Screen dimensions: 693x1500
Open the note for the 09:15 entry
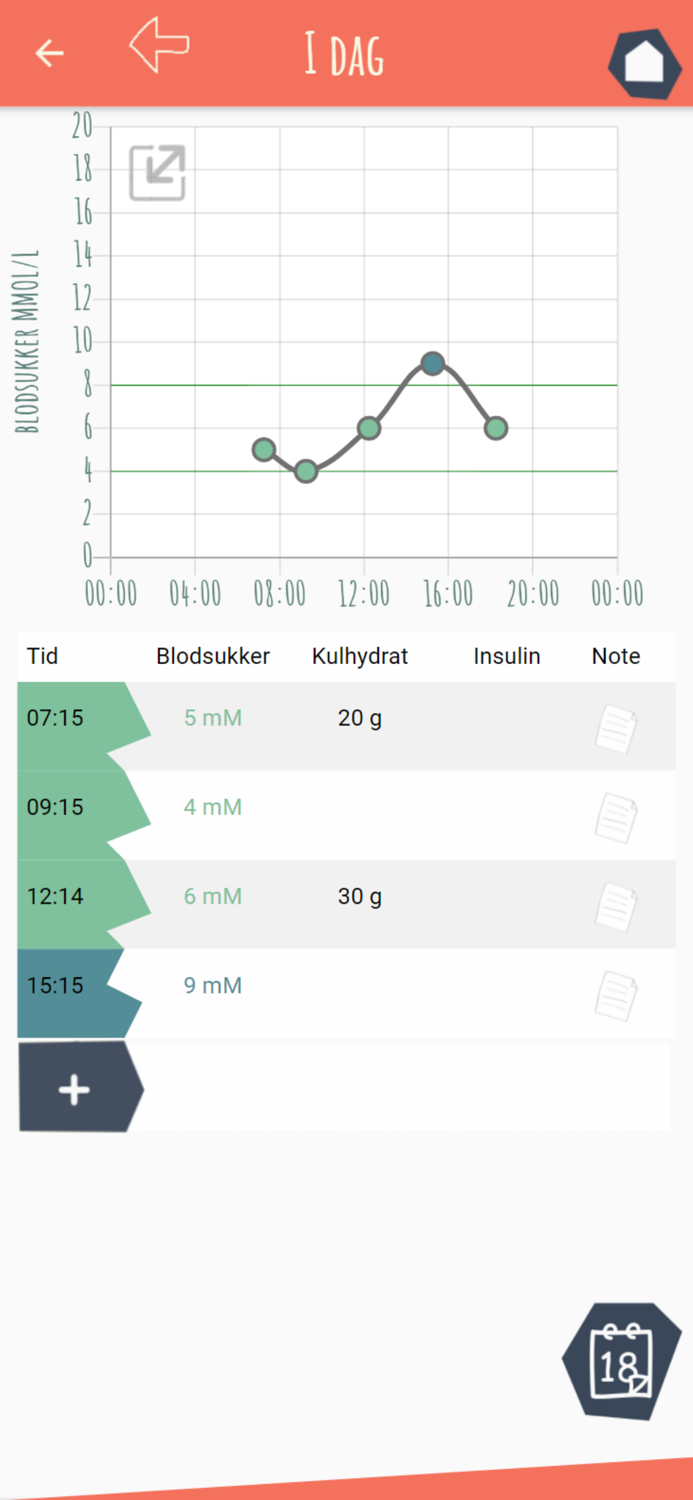point(617,817)
